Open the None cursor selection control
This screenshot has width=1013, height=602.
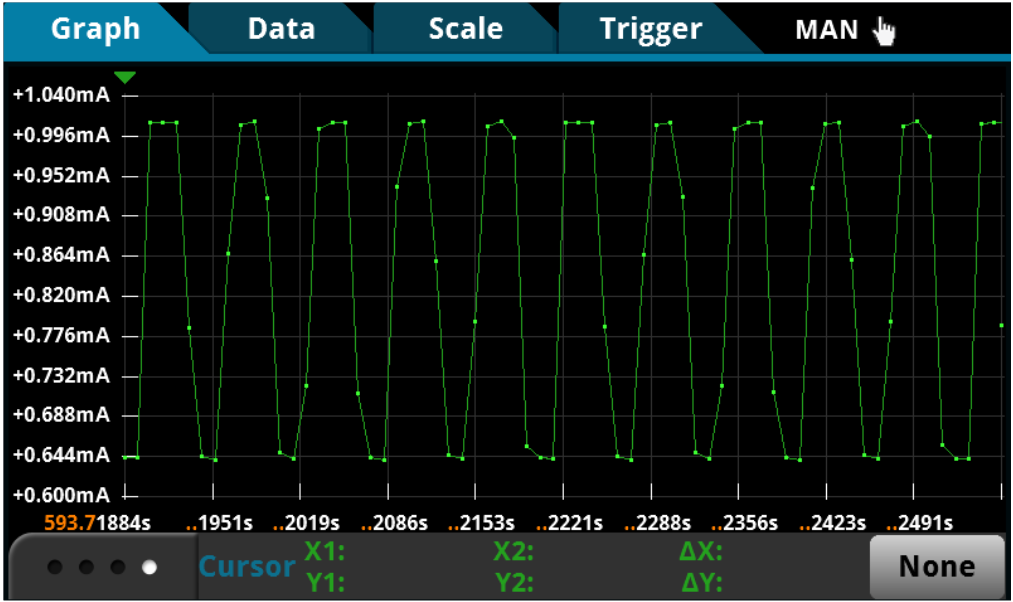(937, 565)
